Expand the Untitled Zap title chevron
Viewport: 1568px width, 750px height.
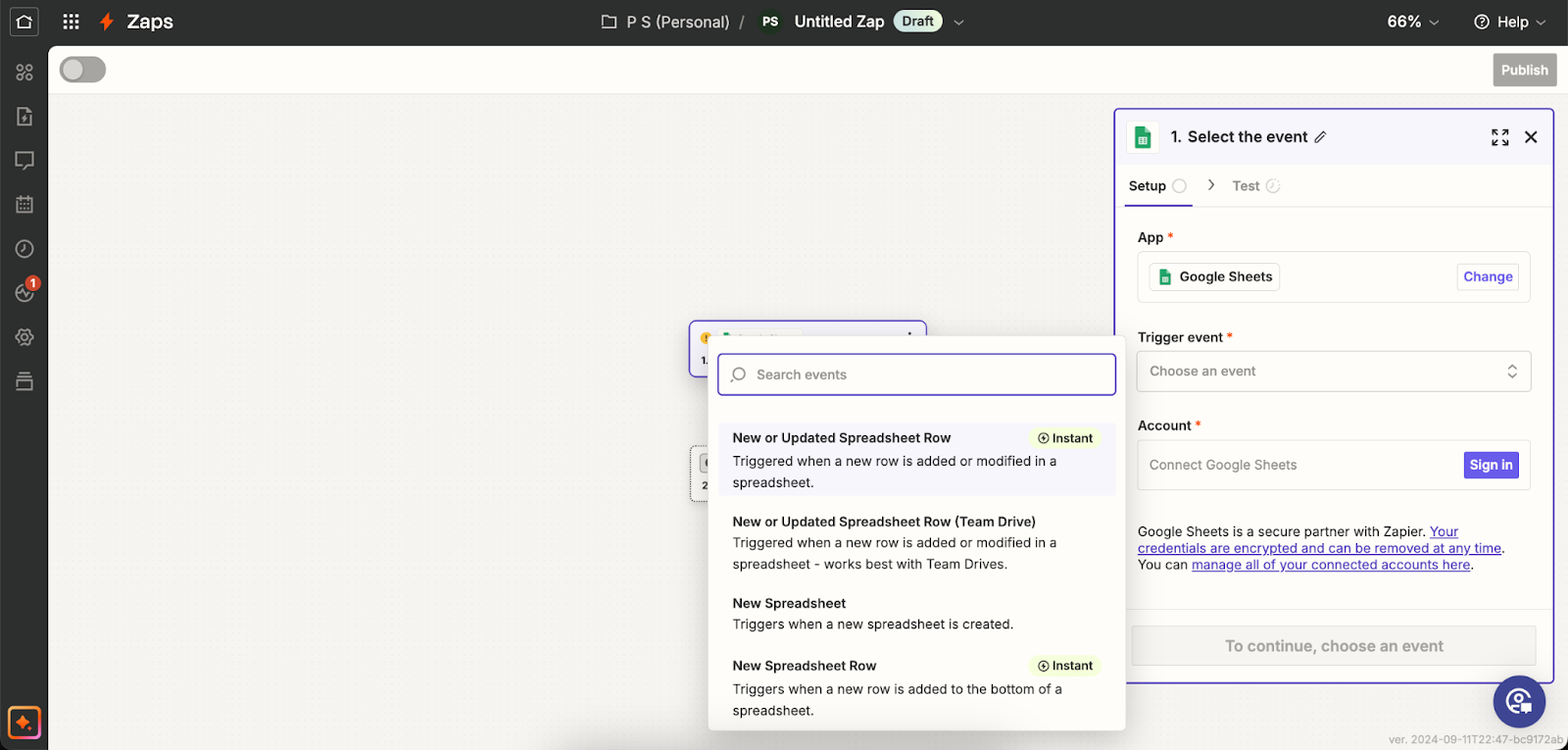[958, 22]
